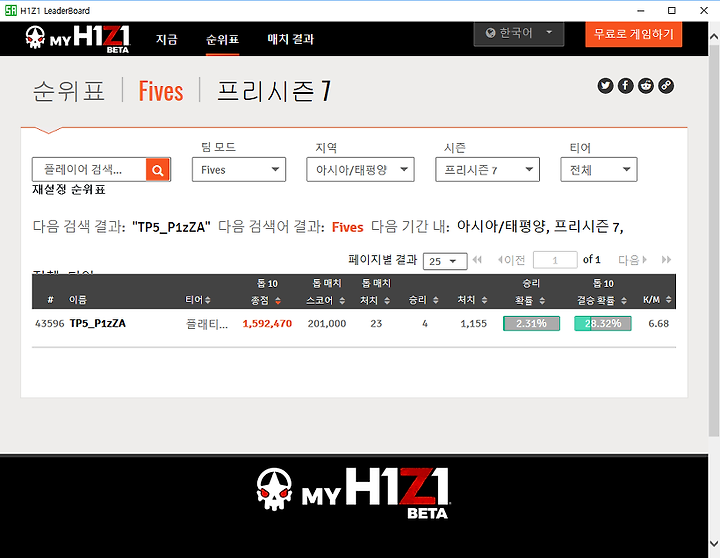Viewport: 720px width, 558px height.
Task: Sort by 톱 매치 처치 column
Action: (x=387, y=300)
